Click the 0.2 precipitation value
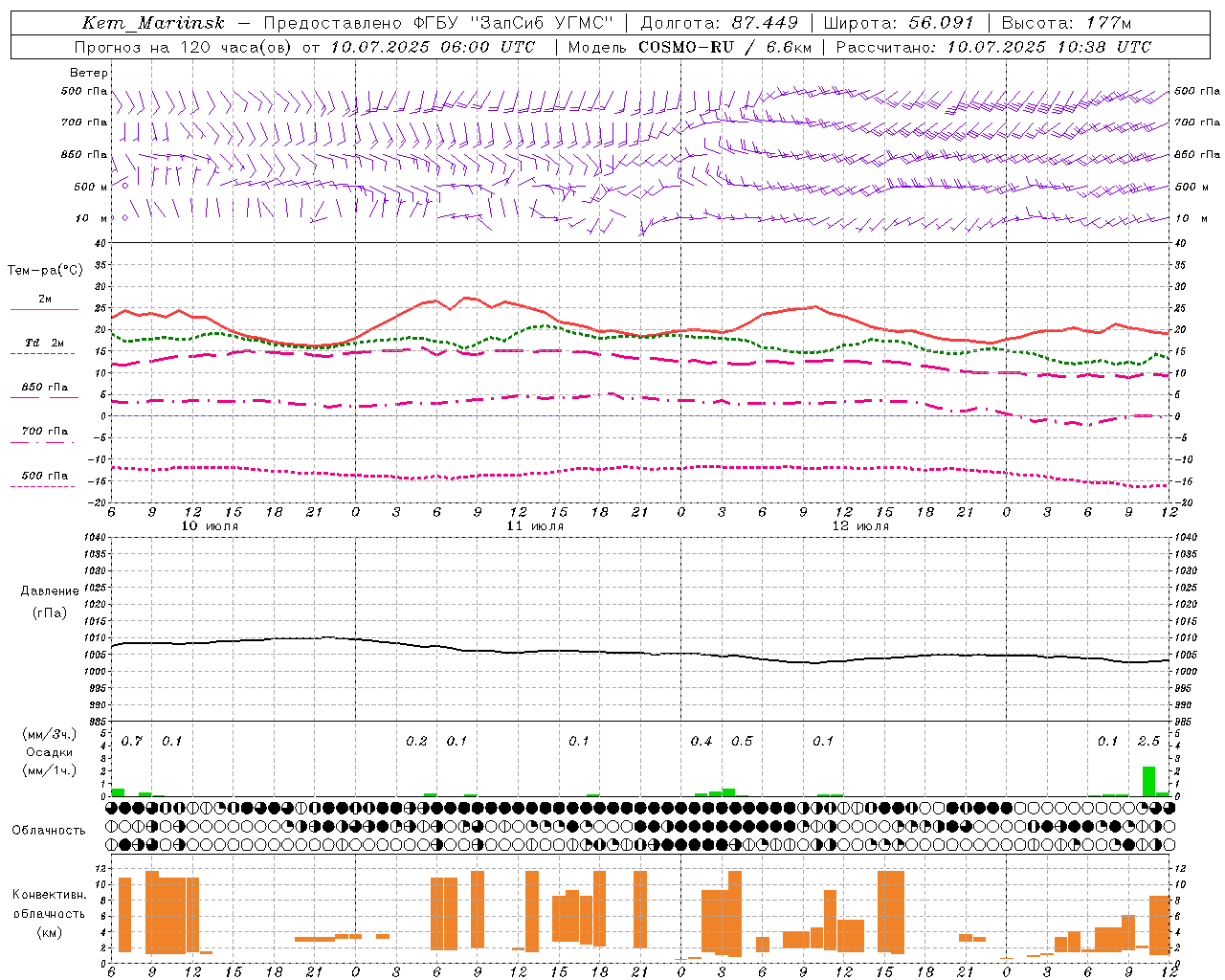Viewport: 1225px width, 980px height. (416, 742)
